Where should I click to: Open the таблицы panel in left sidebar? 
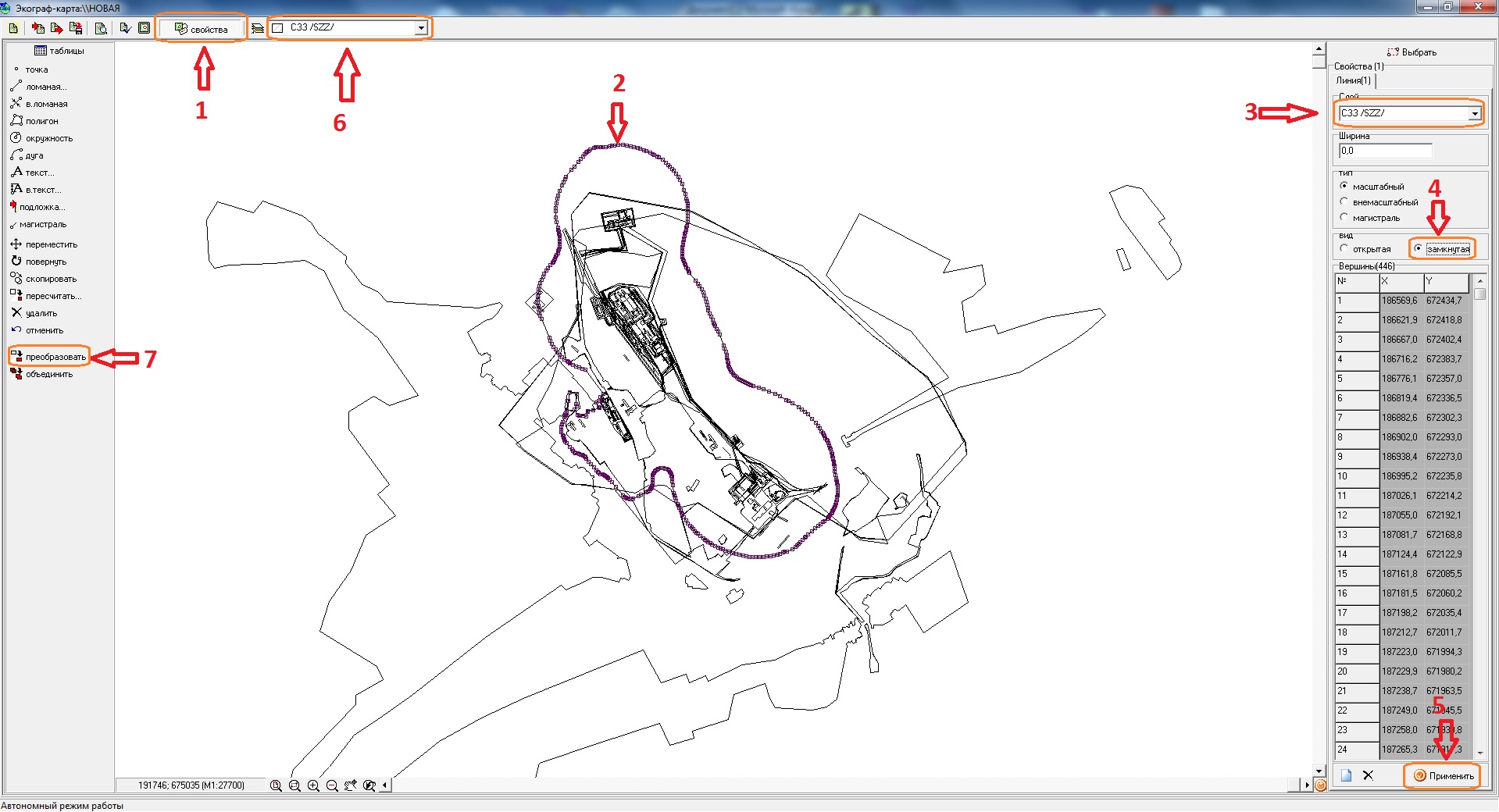coord(59,51)
